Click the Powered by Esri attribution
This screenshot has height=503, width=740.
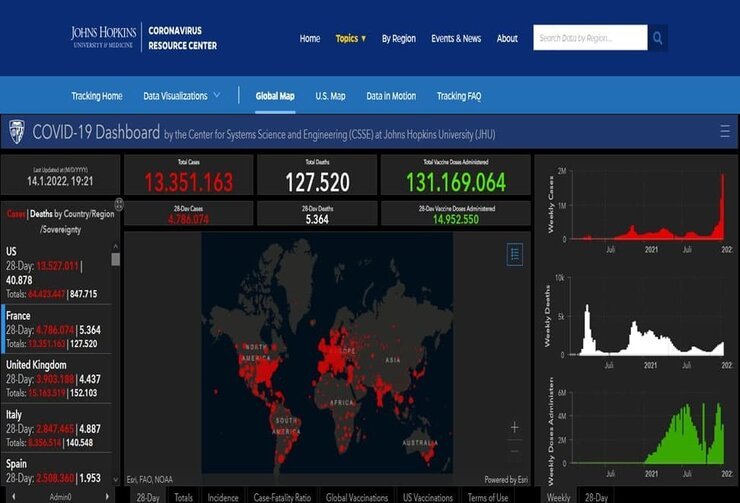[x=506, y=480]
